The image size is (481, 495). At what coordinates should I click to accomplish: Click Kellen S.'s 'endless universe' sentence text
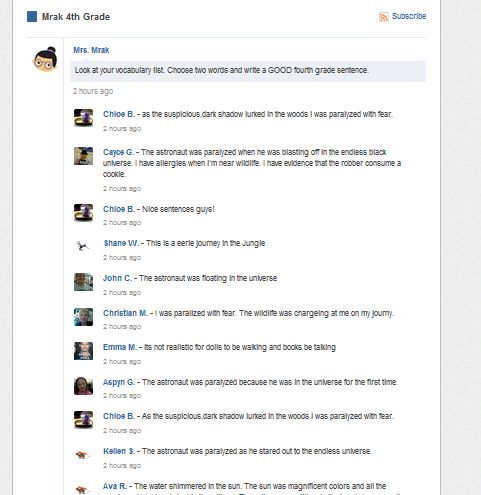[257, 451]
